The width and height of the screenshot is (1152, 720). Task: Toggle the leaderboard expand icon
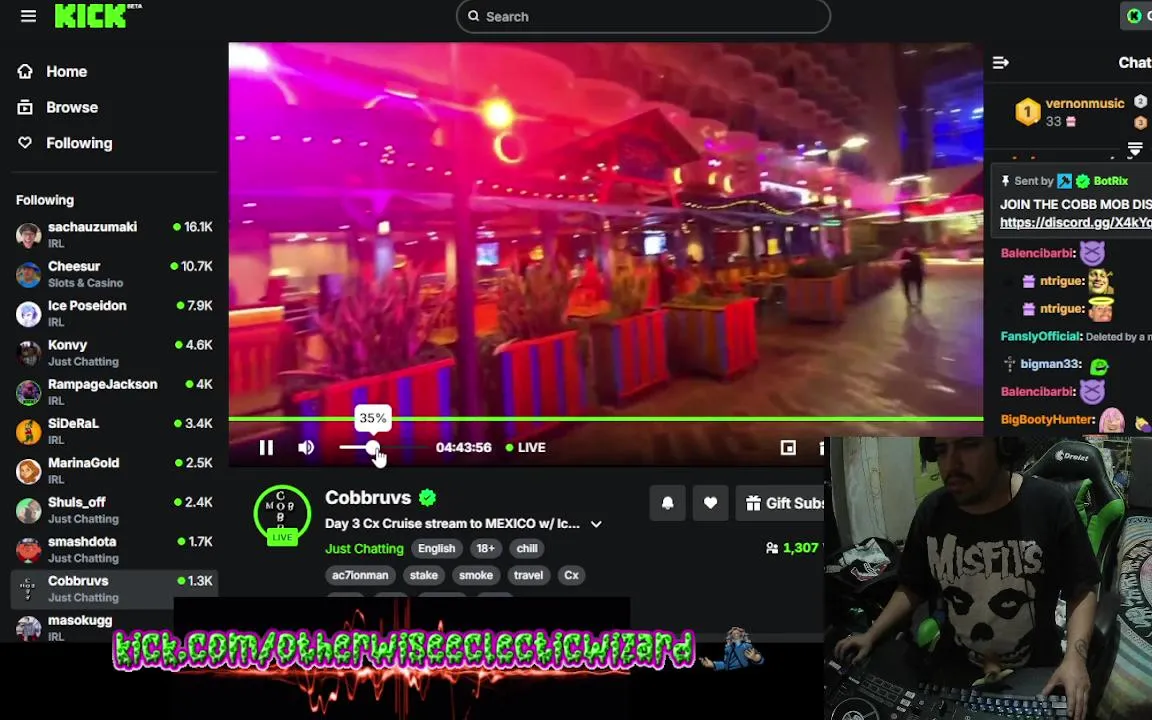point(1135,148)
